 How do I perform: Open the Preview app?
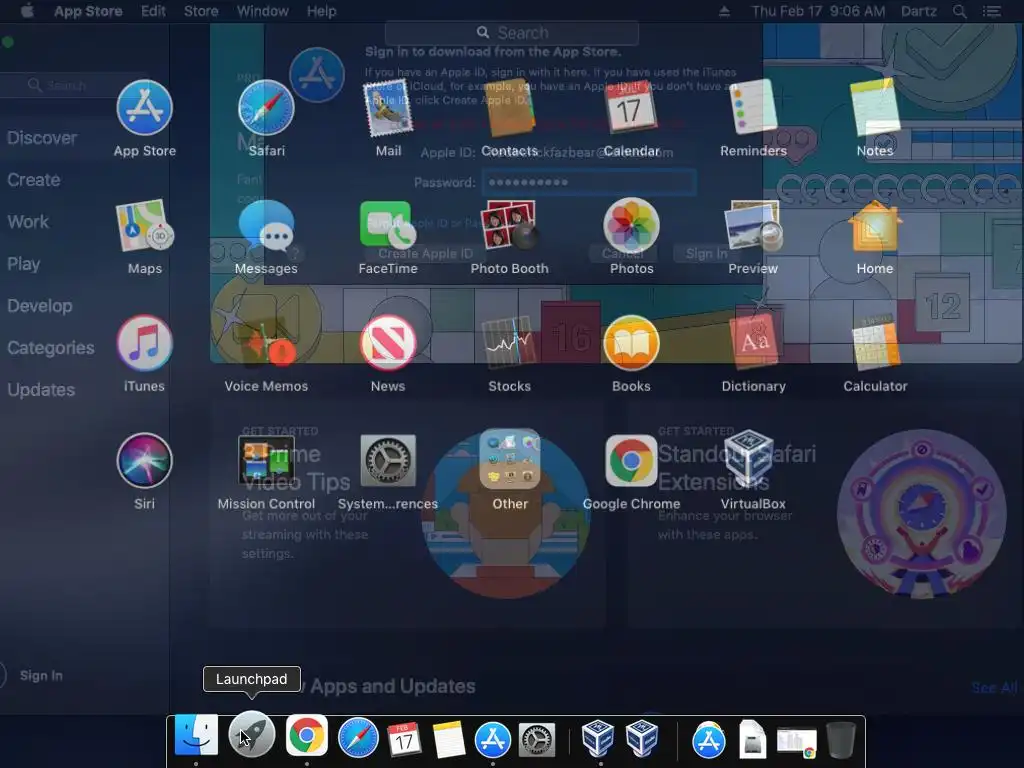click(x=753, y=225)
